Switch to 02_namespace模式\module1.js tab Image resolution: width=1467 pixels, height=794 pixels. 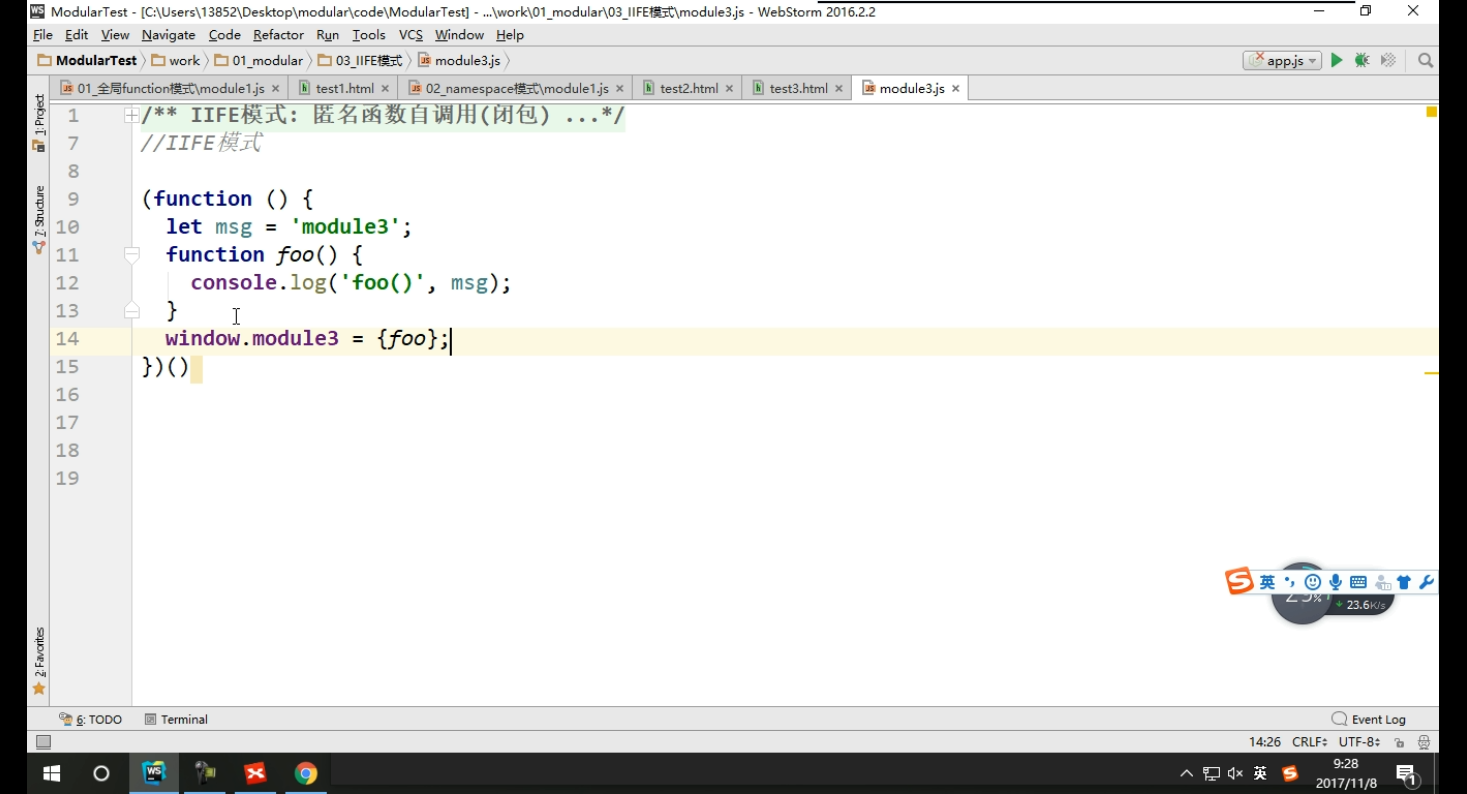[517, 88]
